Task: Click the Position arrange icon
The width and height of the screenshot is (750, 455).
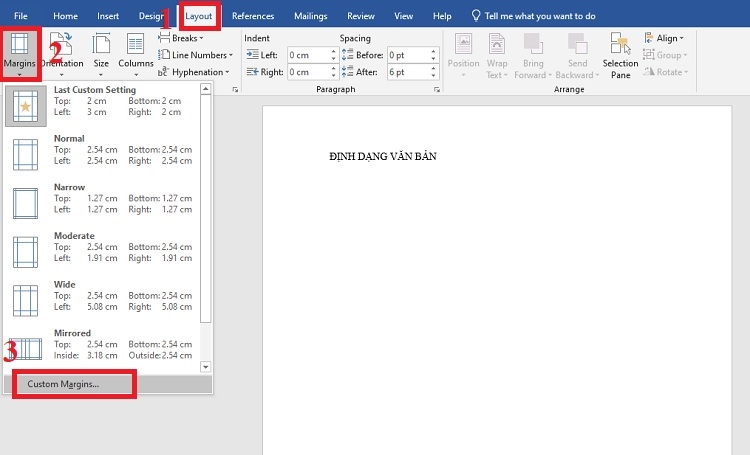Action: coord(463,54)
